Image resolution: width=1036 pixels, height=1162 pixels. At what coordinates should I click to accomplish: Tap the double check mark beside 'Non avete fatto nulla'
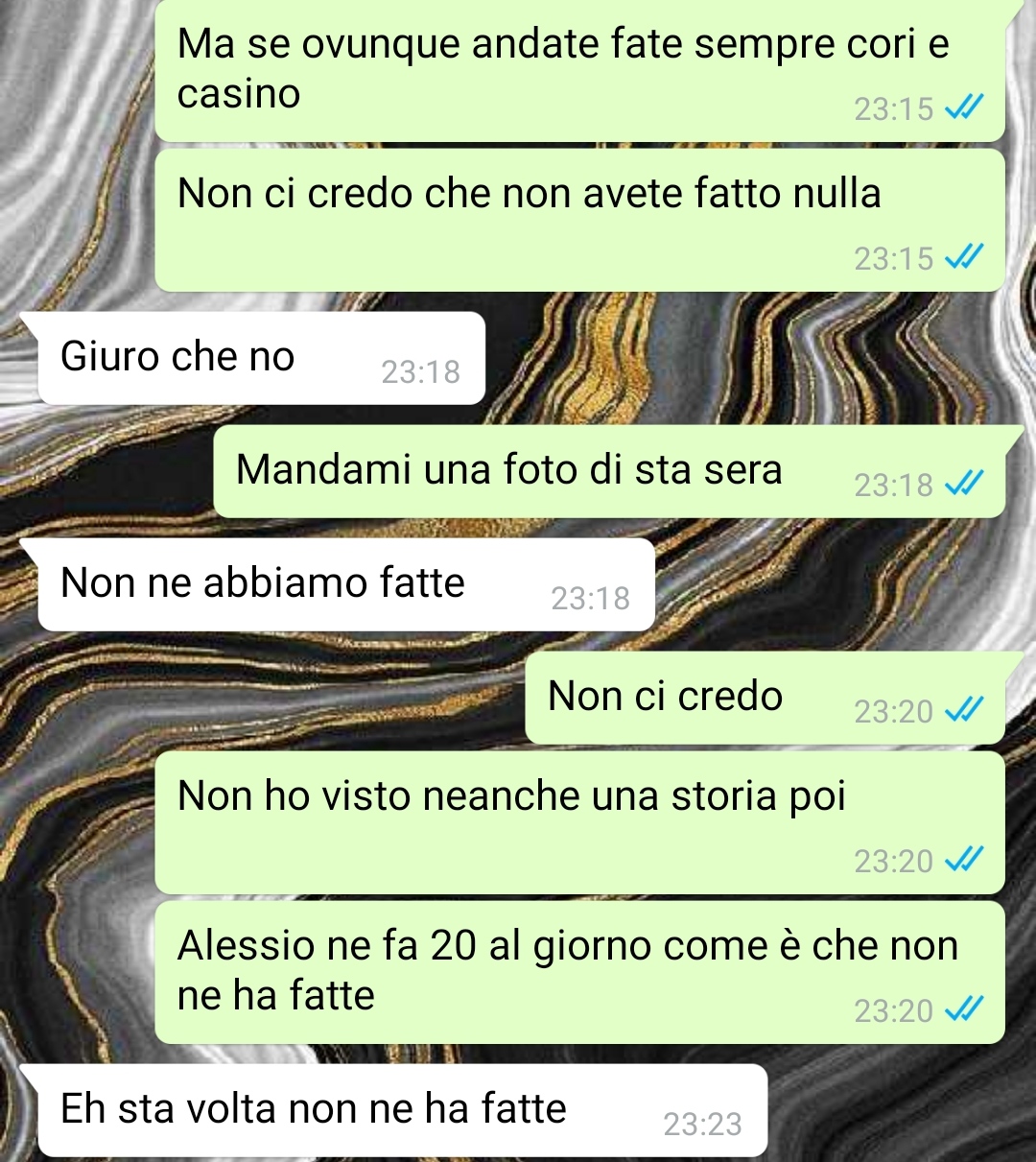[x=964, y=258]
